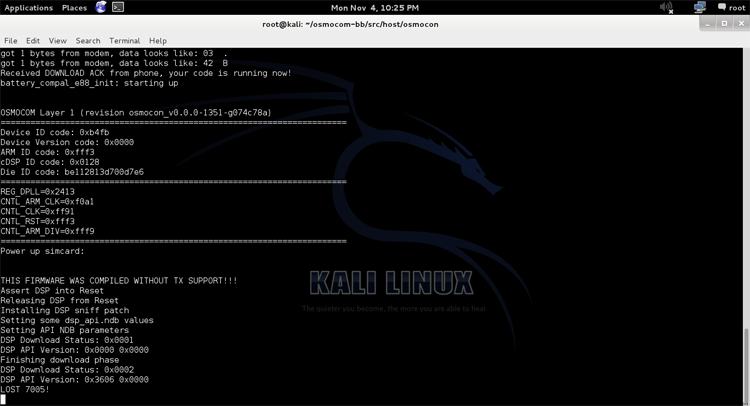Image resolution: width=750 pixels, height=406 pixels.
Task: Click the 'LOST 7005!' line
Action: [x=25, y=390]
